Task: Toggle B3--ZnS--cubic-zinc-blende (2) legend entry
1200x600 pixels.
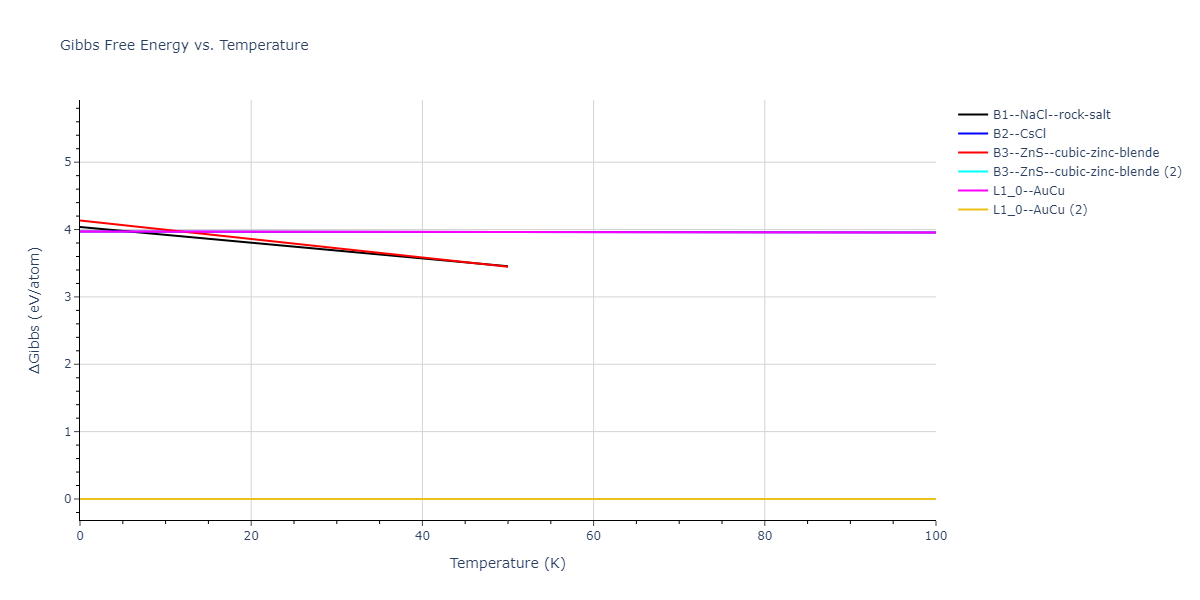Action: [1087, 172]
